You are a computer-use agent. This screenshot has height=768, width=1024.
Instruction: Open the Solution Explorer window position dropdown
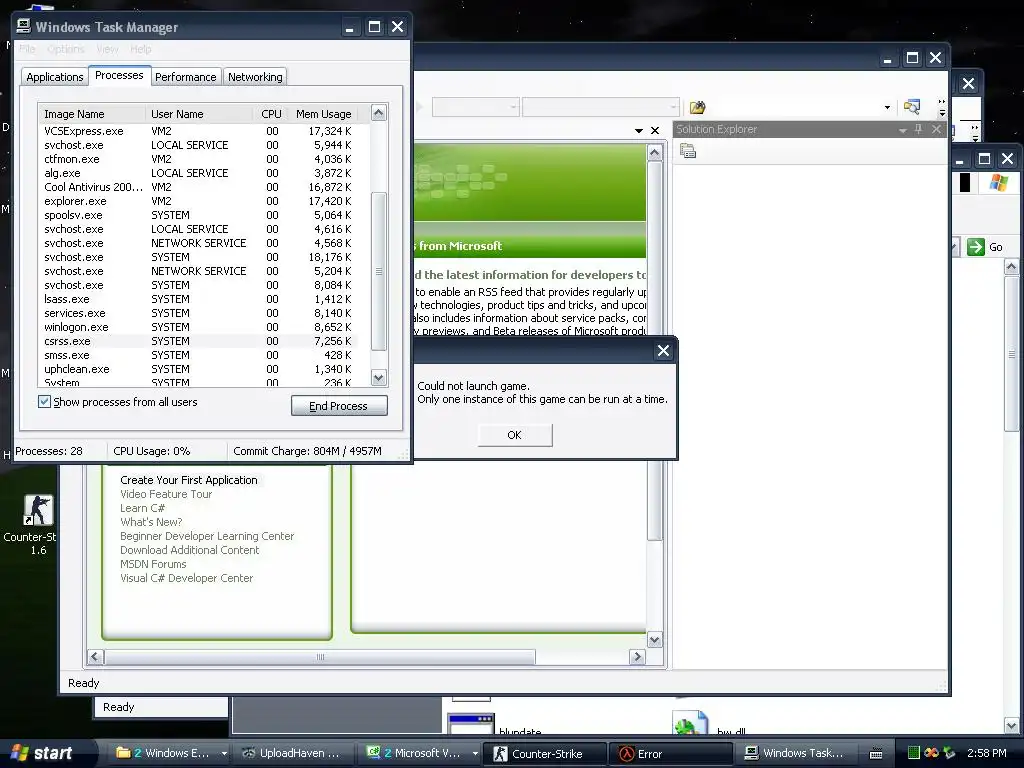pos(903,130)
